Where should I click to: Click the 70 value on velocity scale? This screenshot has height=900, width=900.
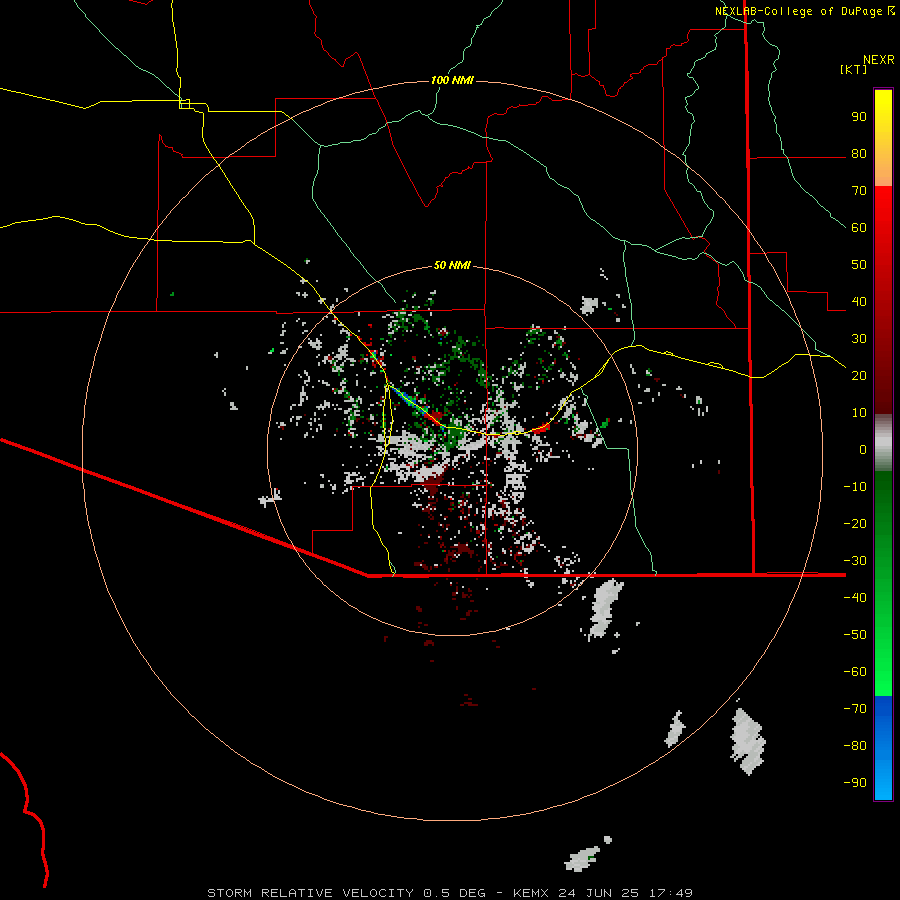859,191
